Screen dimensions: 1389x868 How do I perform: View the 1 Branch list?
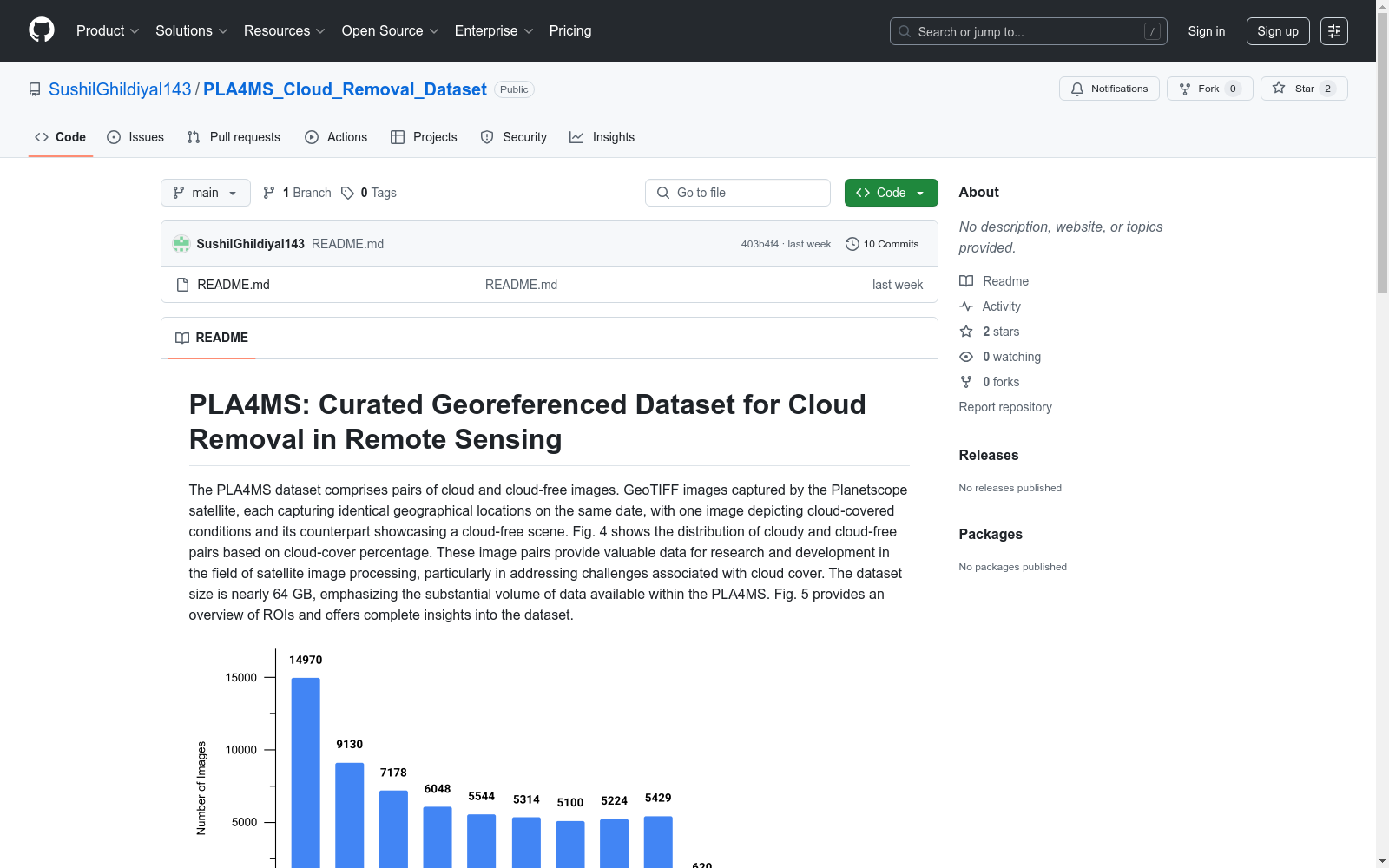(297, 193)
